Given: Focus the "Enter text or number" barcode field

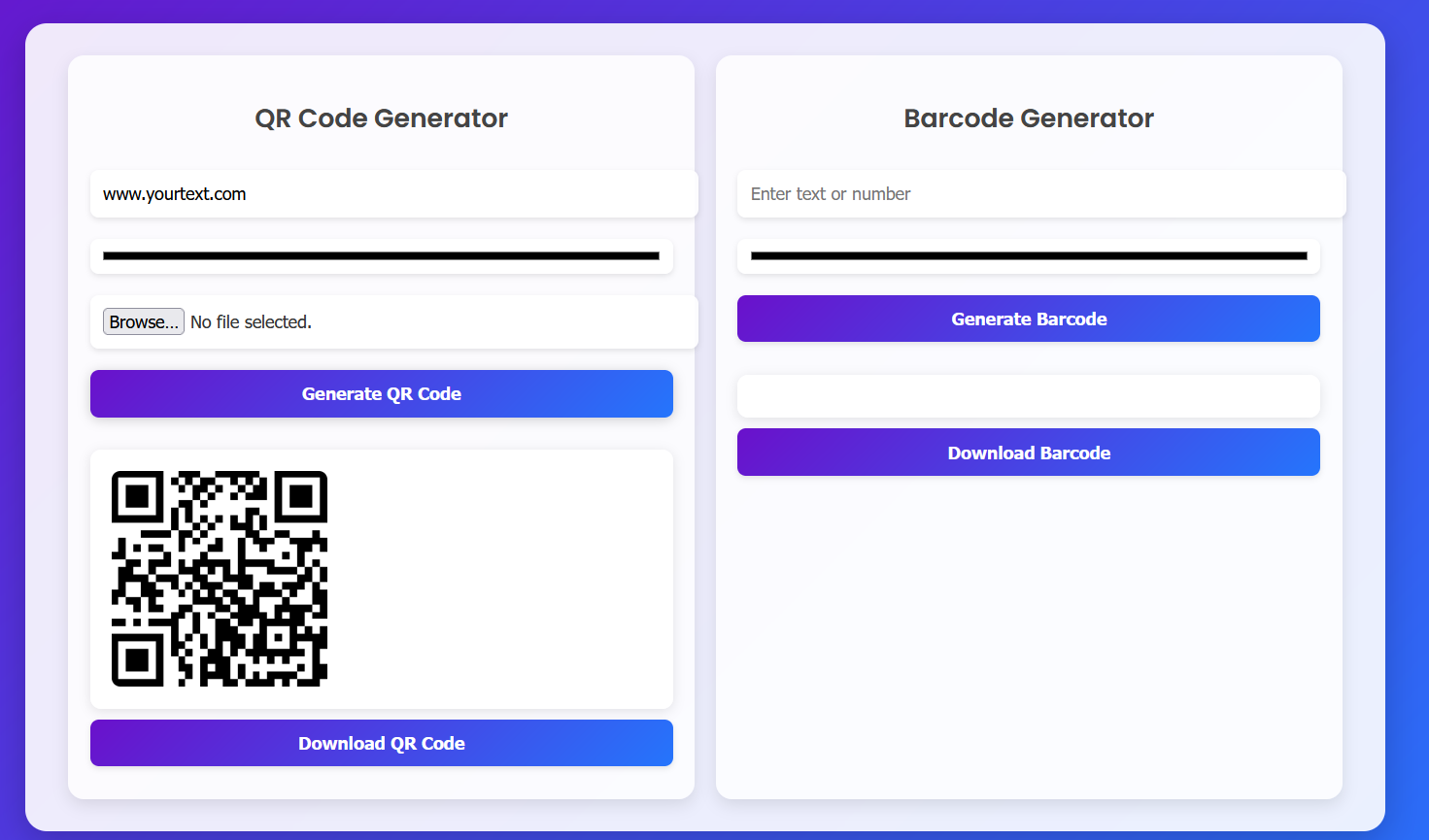Looking at the screenshot, I should click(x=1041, y=194).
